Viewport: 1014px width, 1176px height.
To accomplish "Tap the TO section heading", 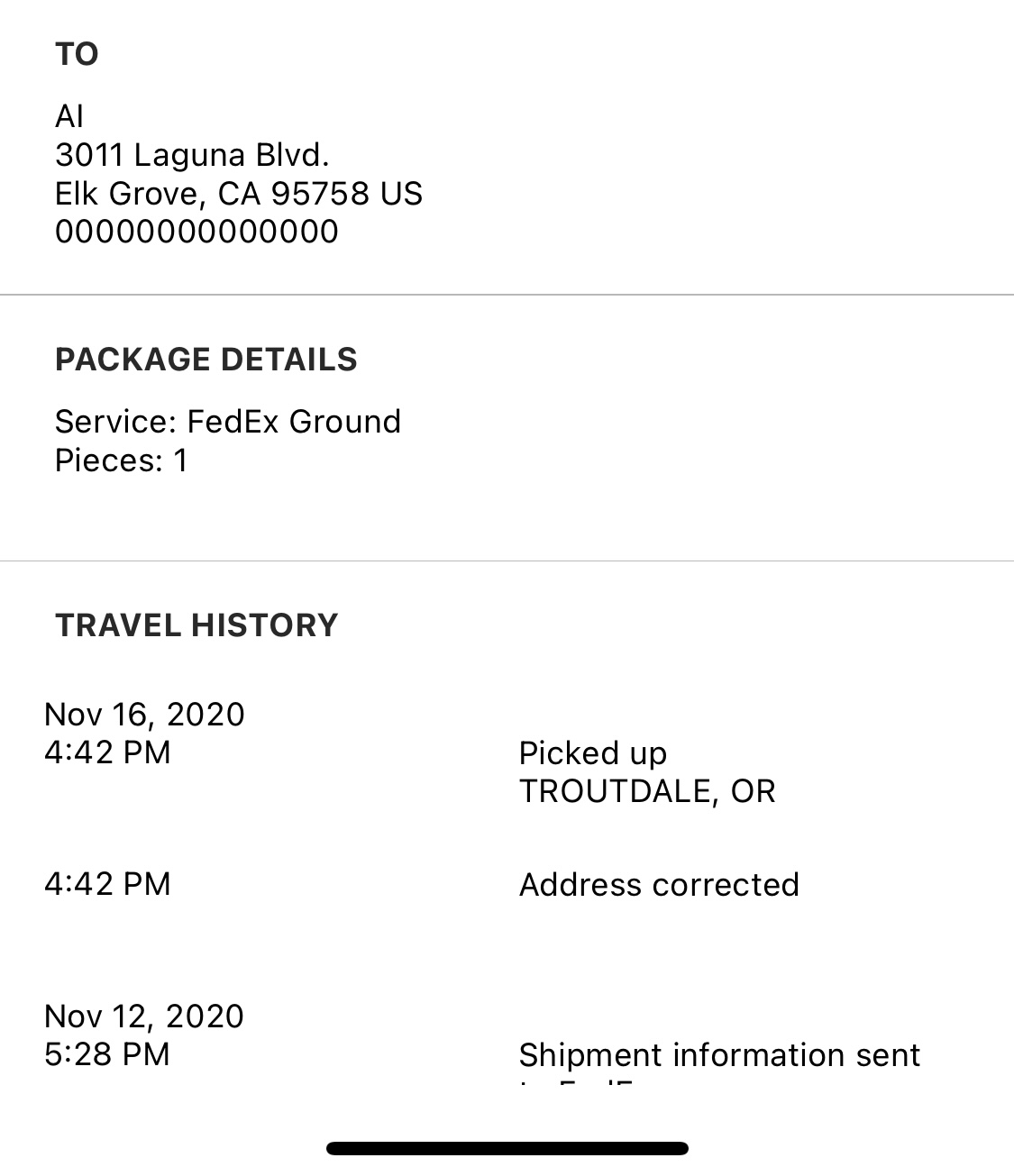I will click(77, 55).
